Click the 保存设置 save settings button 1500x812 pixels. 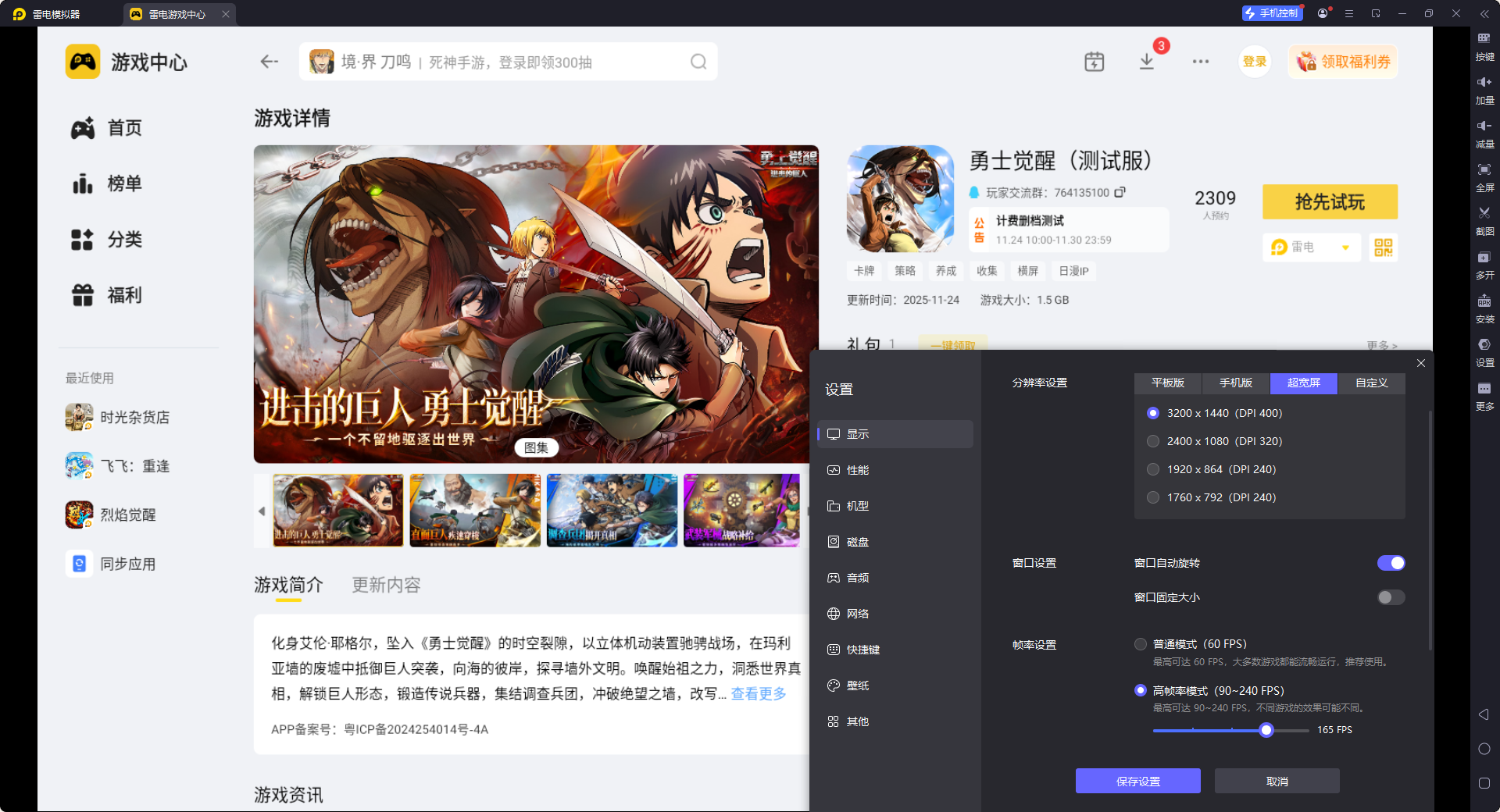(1137, 781)
